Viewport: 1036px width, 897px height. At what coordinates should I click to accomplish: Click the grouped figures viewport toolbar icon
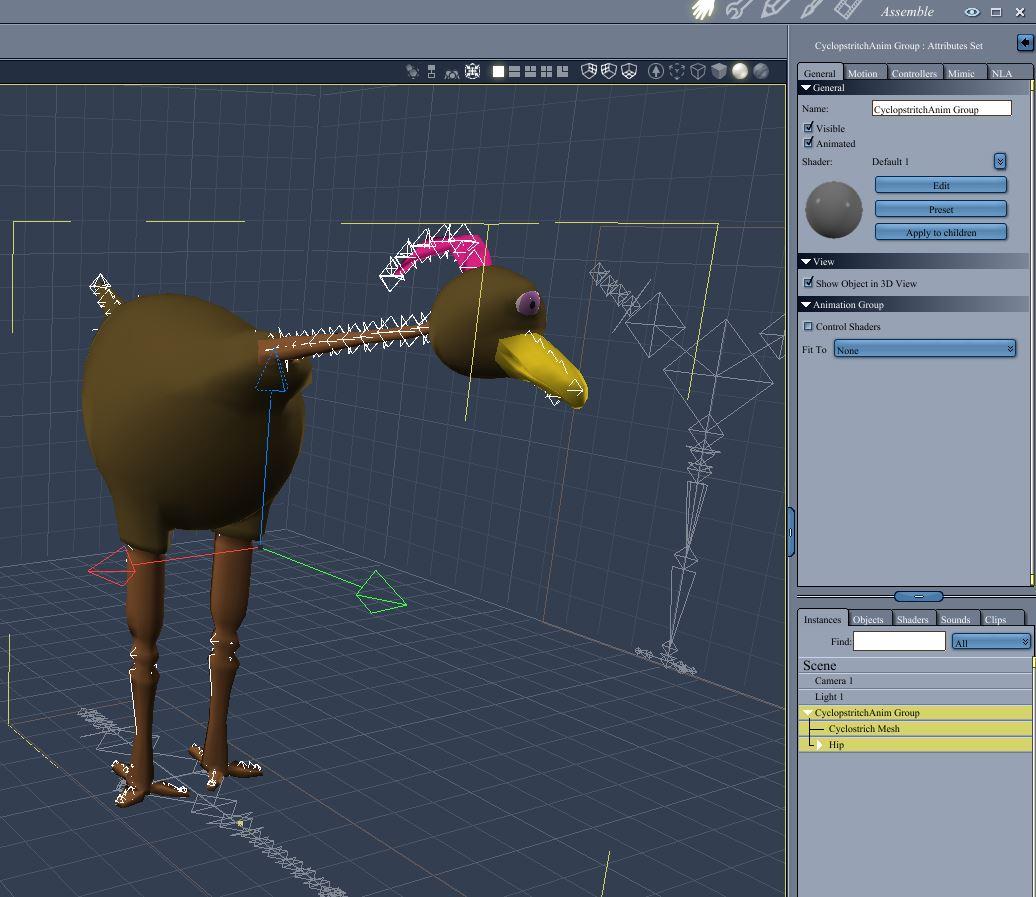[x=452, y=73]
